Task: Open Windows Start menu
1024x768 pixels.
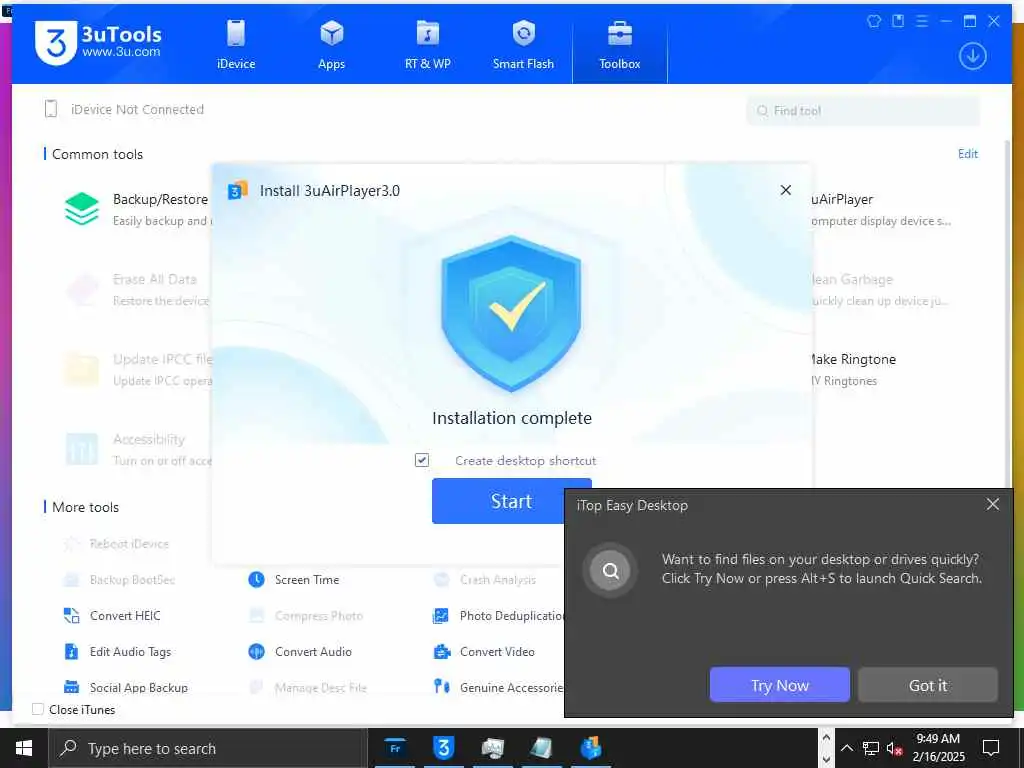Action: pyautogui.click(x=24, y=748)
